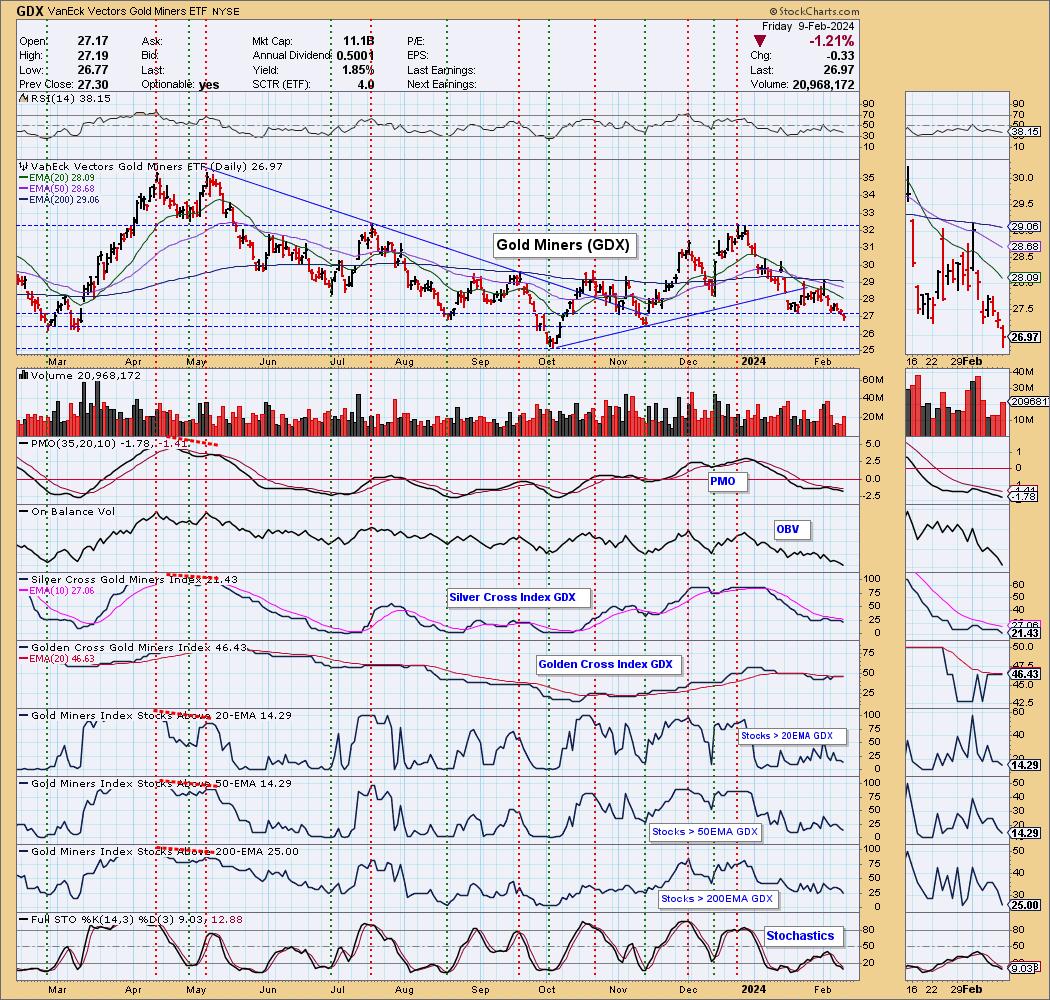Click the Low value 26.77
Image resolution: width=1050 pixels, height=1000 pixels.
(93, 70)
